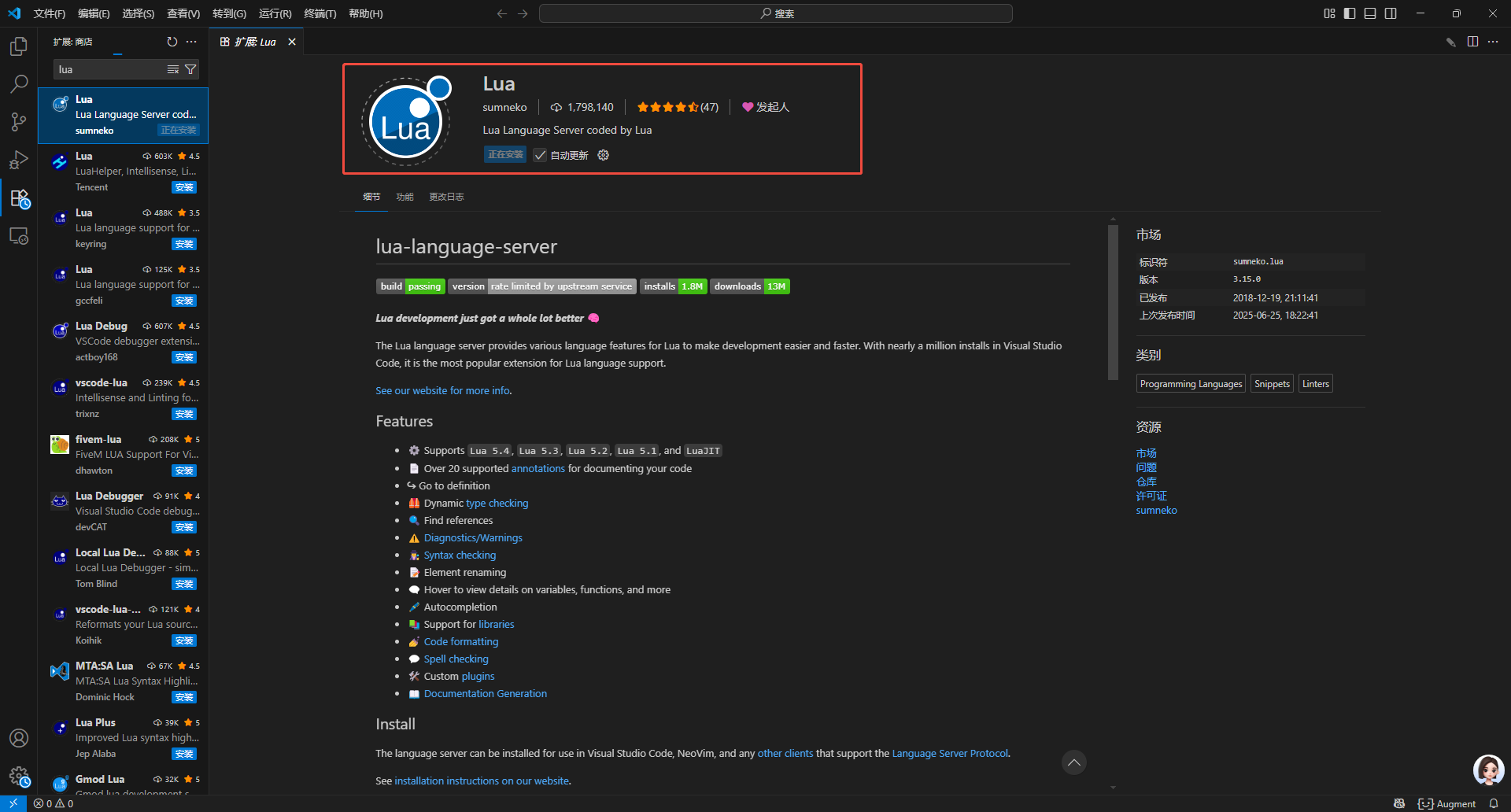The width and height of the screenshot is (1511, 812).
Task: Open the 帮助(H) menu
Action: (x=366, y=13)
